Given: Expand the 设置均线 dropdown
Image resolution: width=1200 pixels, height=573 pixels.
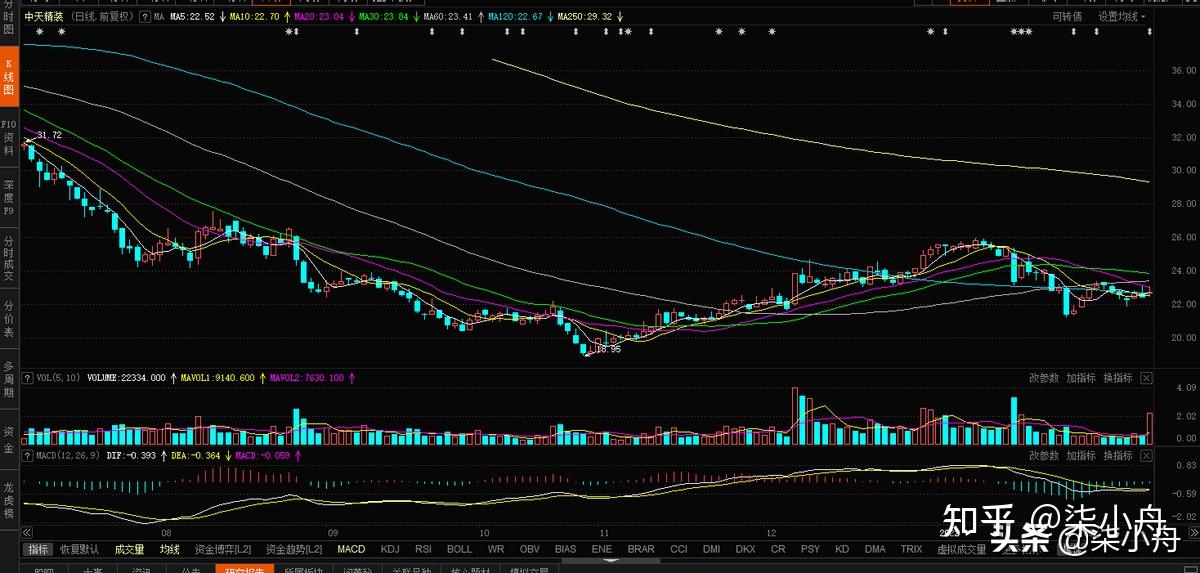Looking at the screenshot, I should (x=1122, y=17).
